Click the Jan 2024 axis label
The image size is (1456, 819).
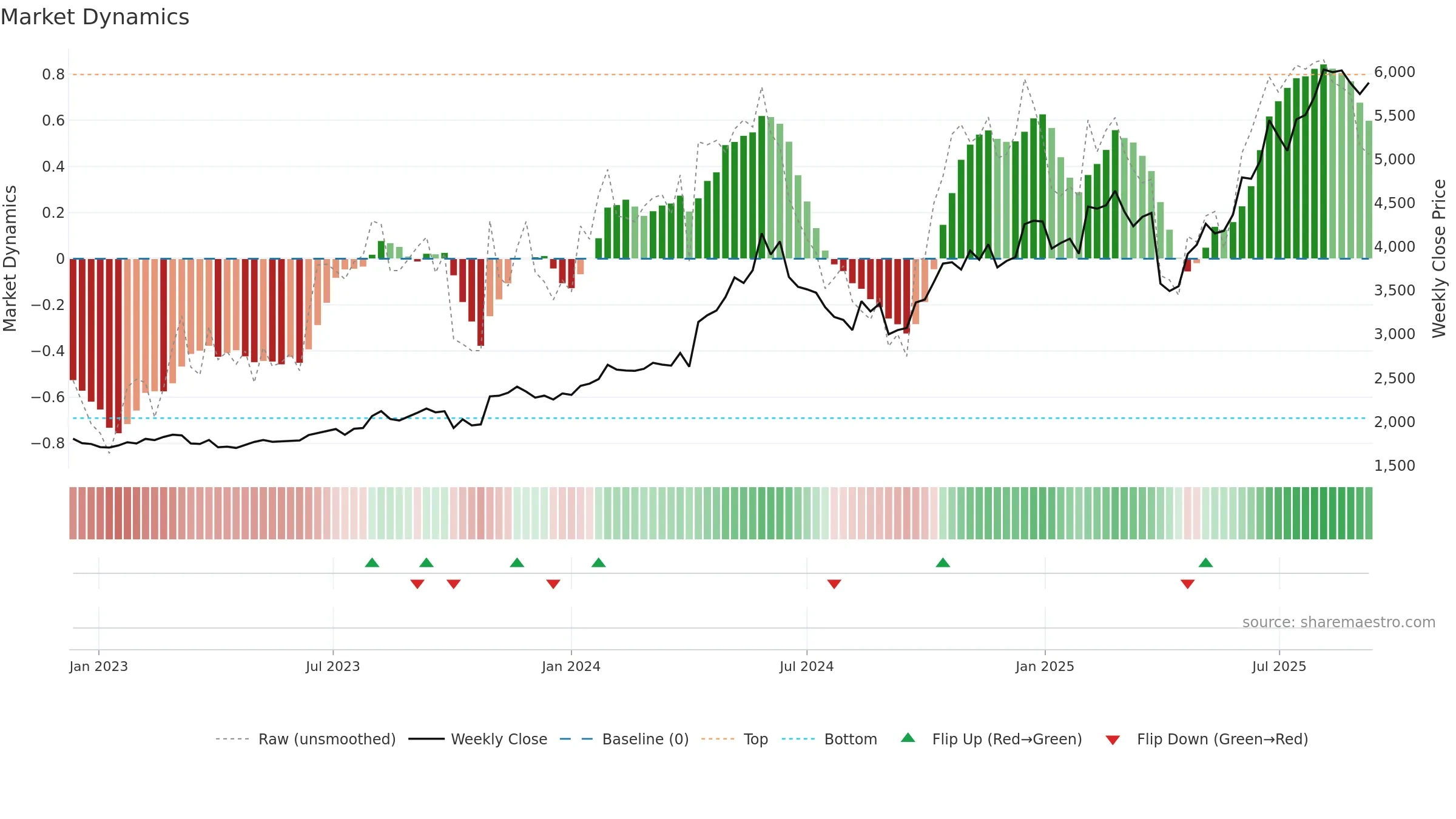tap(571, 666)
